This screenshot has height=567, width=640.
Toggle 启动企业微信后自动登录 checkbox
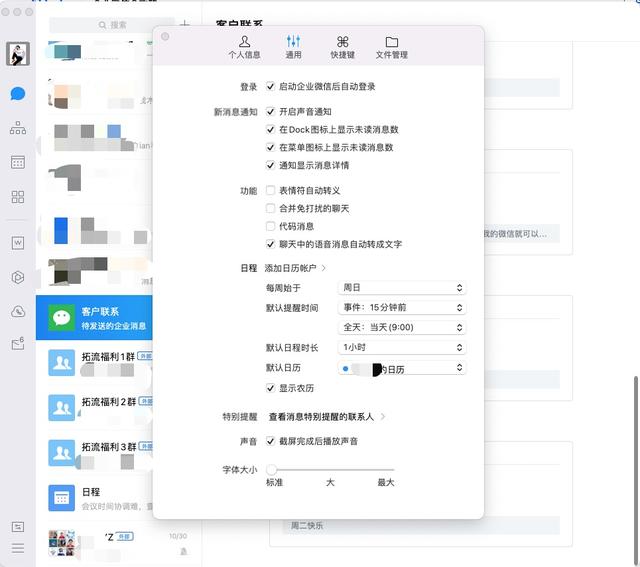click(x=270, y=86)
